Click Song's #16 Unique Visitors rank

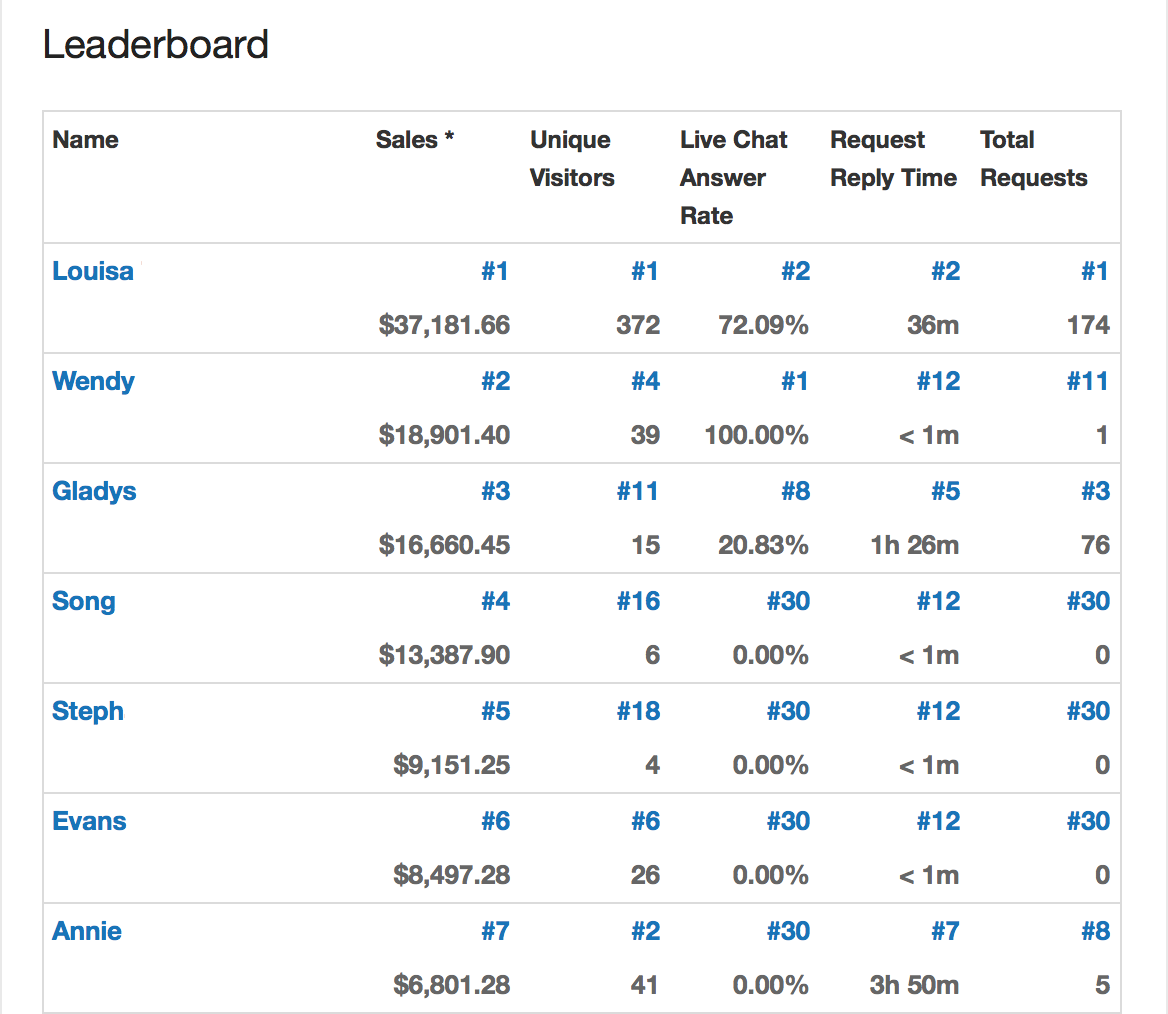(x=637, y=601)
